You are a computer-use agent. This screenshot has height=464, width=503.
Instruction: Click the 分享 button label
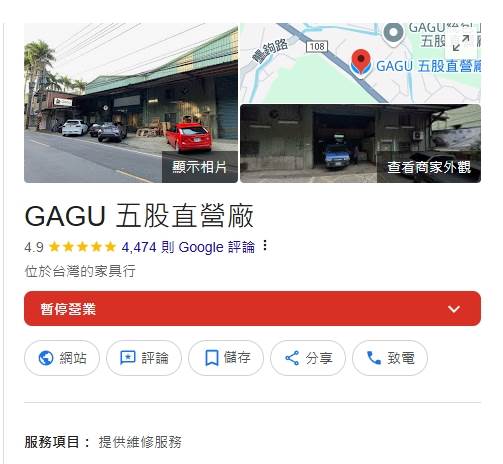tap(319, 358)
